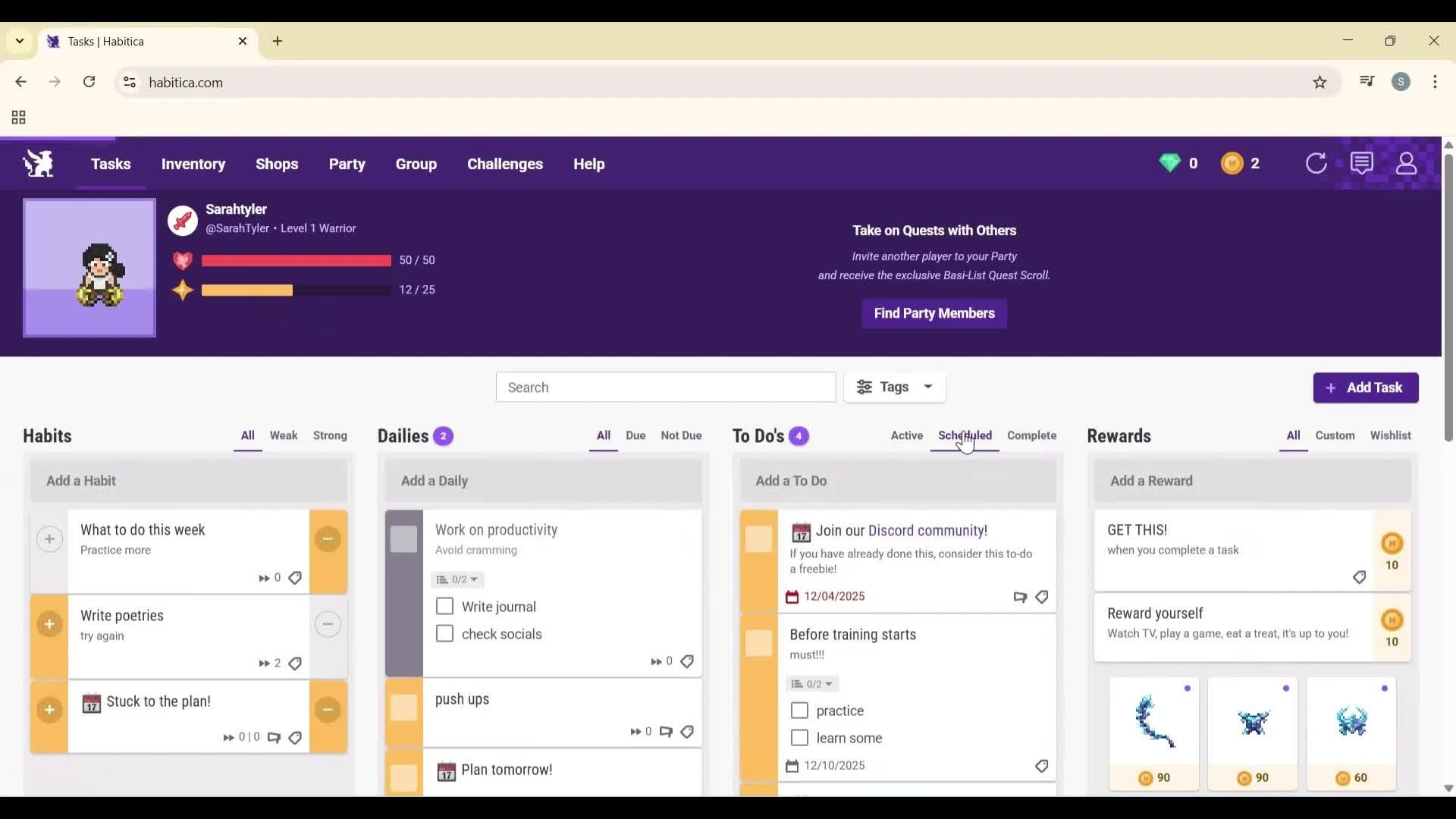The height and width of the screenshot is (819, 1456).
Task: Open the Inventory menu item
Action: click(193, 164)
